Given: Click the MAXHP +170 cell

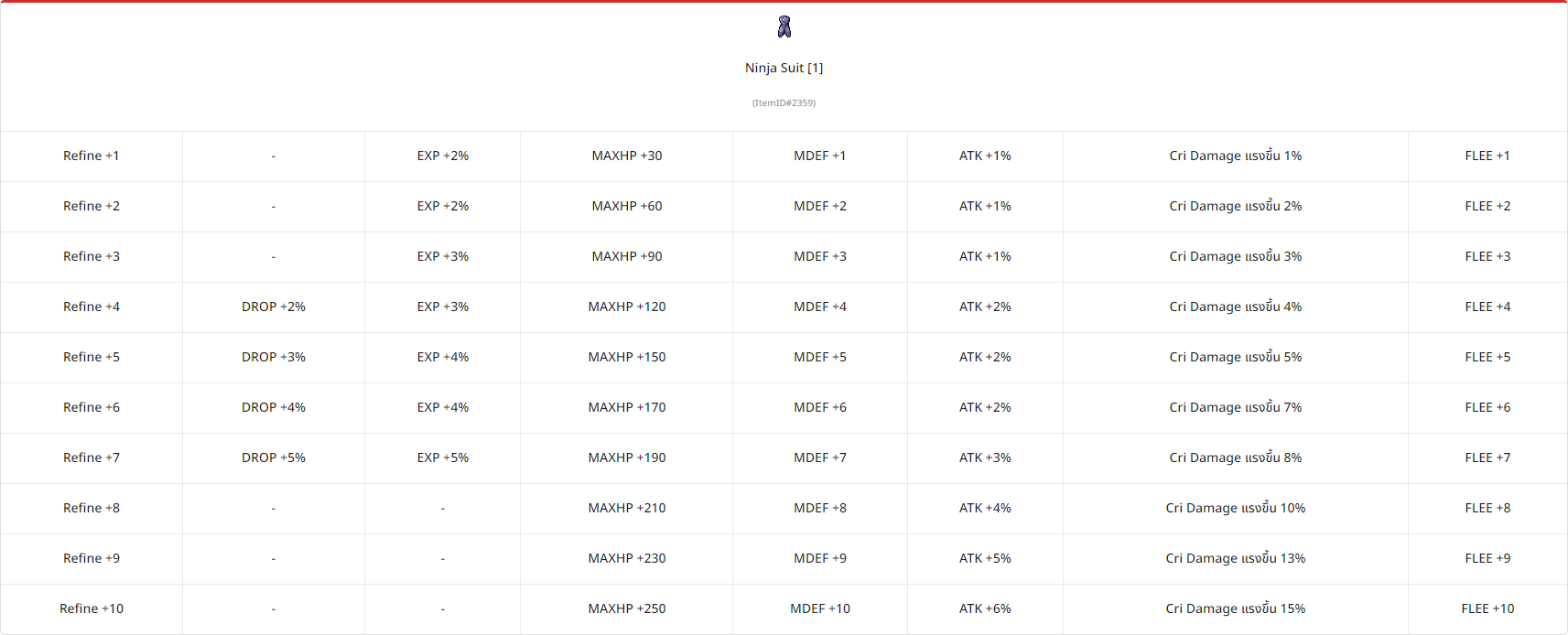Looking at the screenshot, I should pyautogui.click(x=627, y=407).
